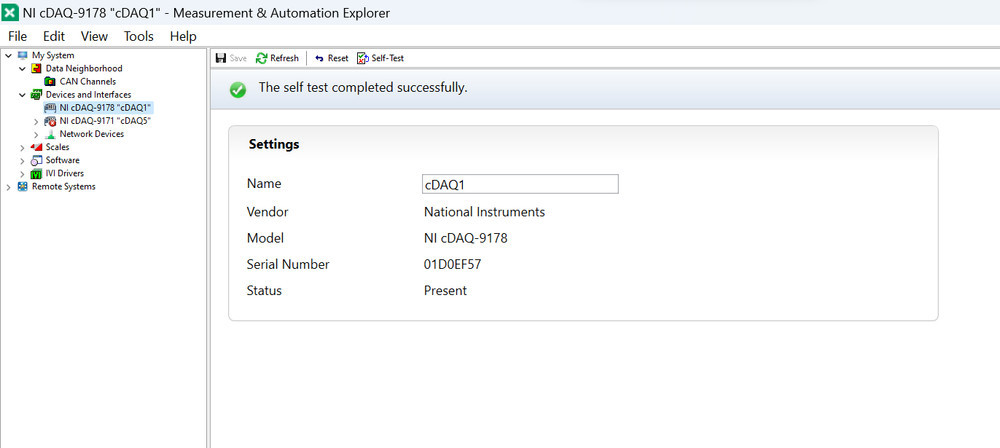Select the IVI Drivers label
The height and width of the screenshot is (448, 1000).
pyautogui.click(x=64, y=173)
